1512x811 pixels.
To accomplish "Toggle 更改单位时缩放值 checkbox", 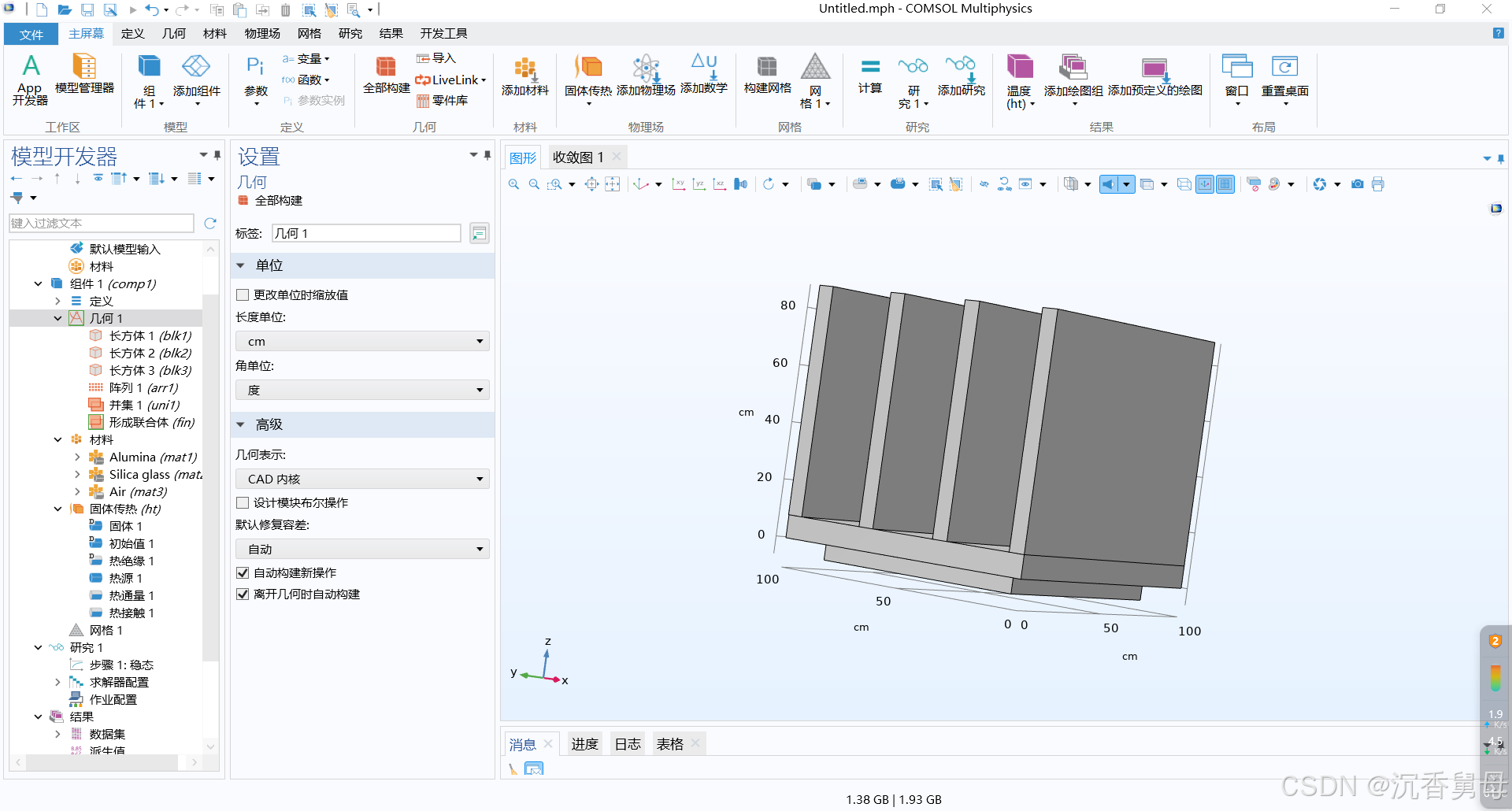I will click(243, 295).
